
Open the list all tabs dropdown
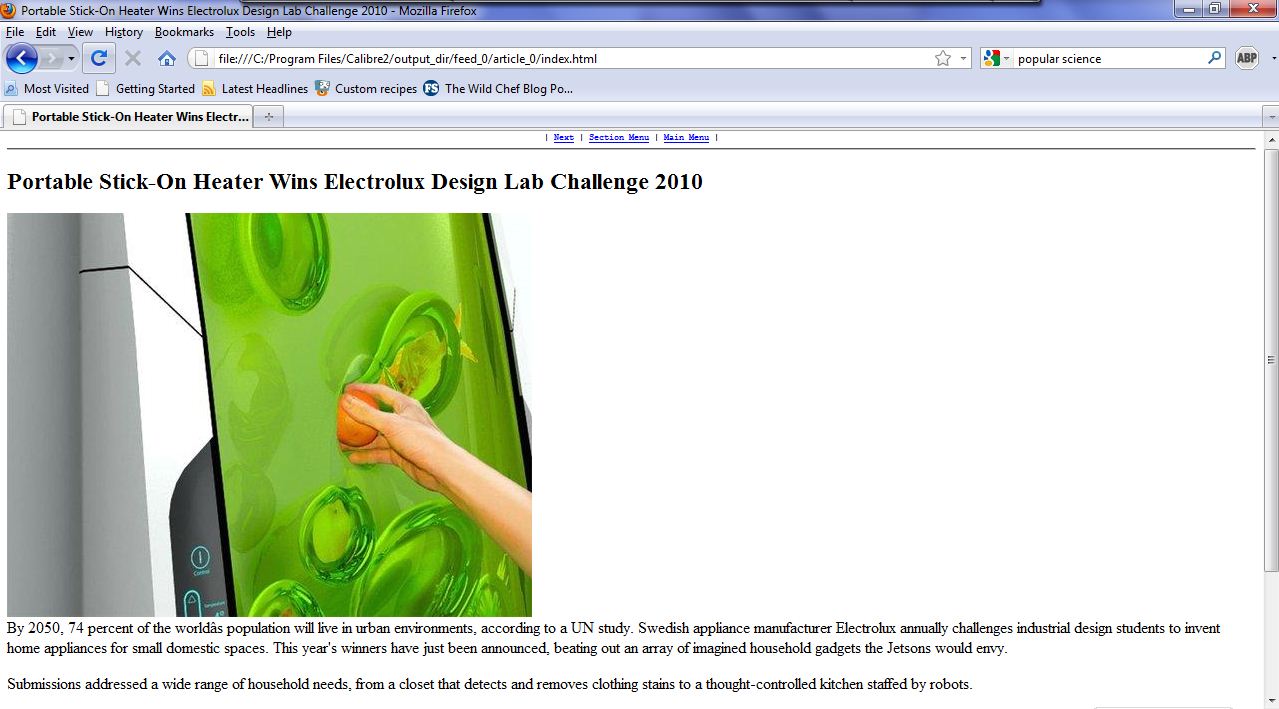pos(1270,117)
